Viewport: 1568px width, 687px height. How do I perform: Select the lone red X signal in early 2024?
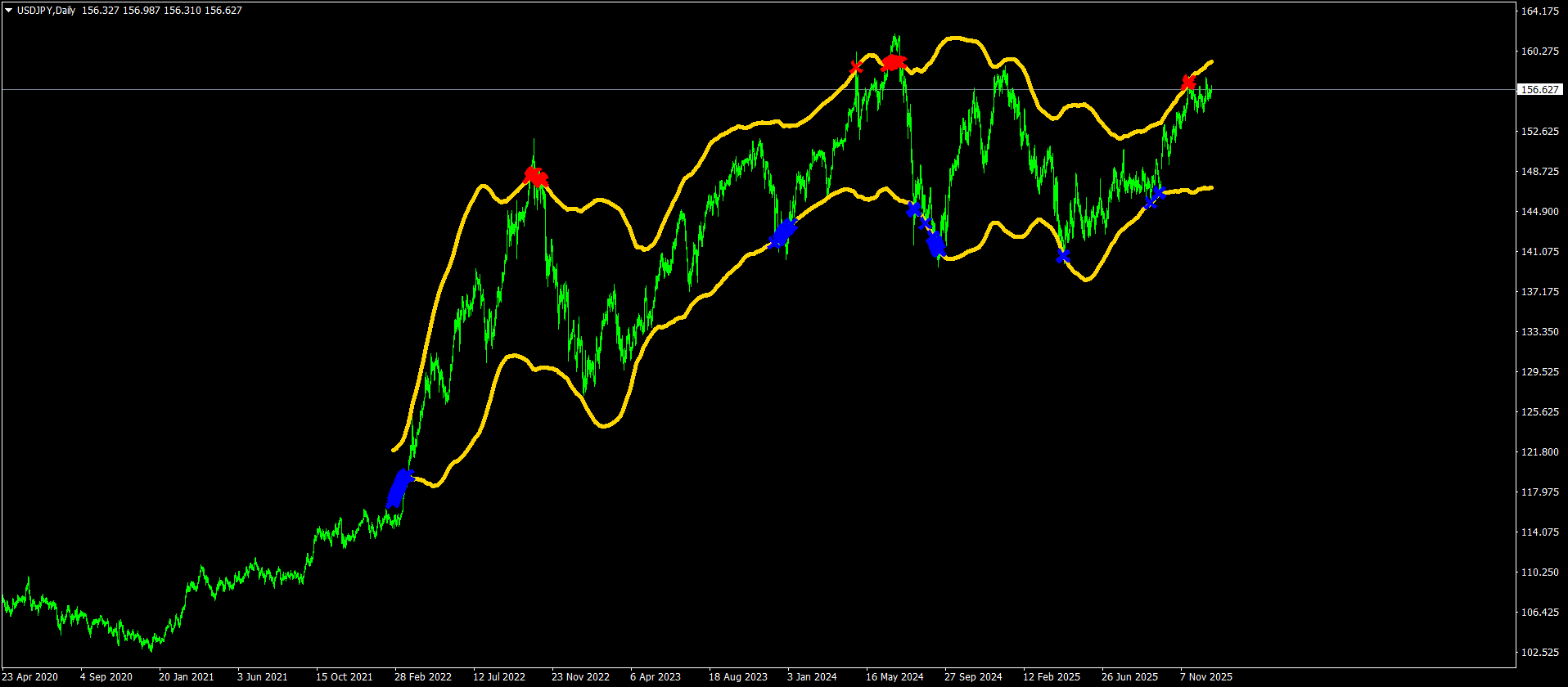pos(856,67)
